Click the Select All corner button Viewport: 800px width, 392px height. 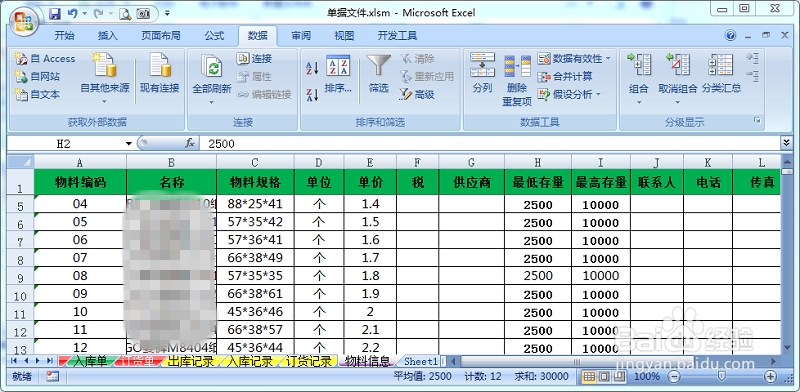click(20, 162)
